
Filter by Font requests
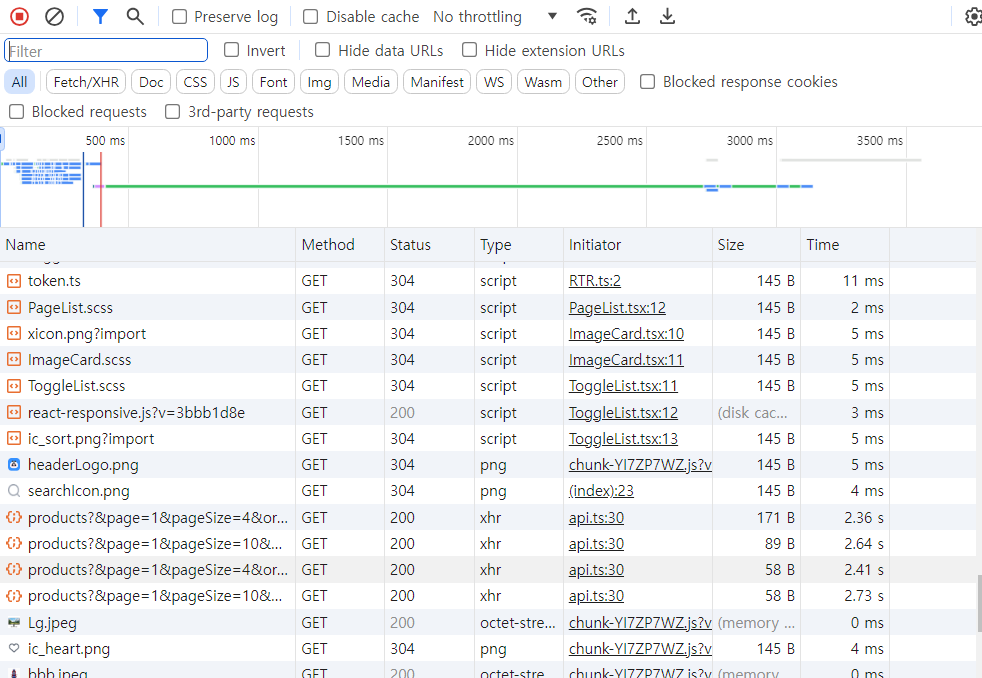pyautogui.click(x=273, y=82)
